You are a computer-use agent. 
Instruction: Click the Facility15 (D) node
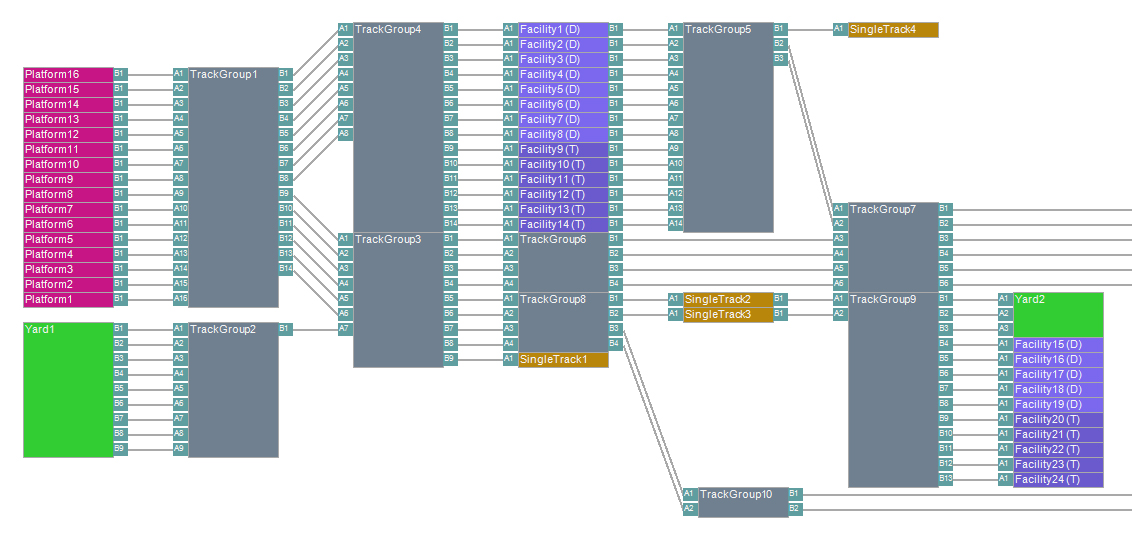(1058, 345)
